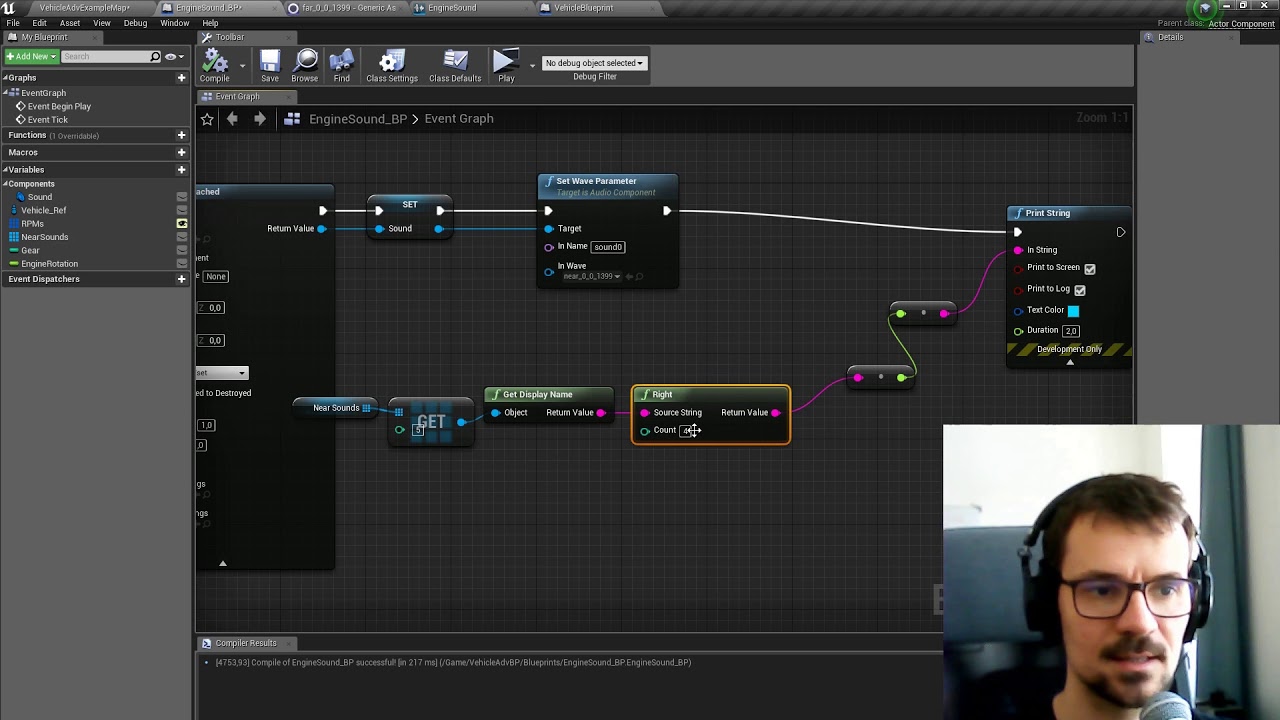Open the Compile options dropdown arrow
This screenshot has height=720, width=1280.
[x=242, y=66]
